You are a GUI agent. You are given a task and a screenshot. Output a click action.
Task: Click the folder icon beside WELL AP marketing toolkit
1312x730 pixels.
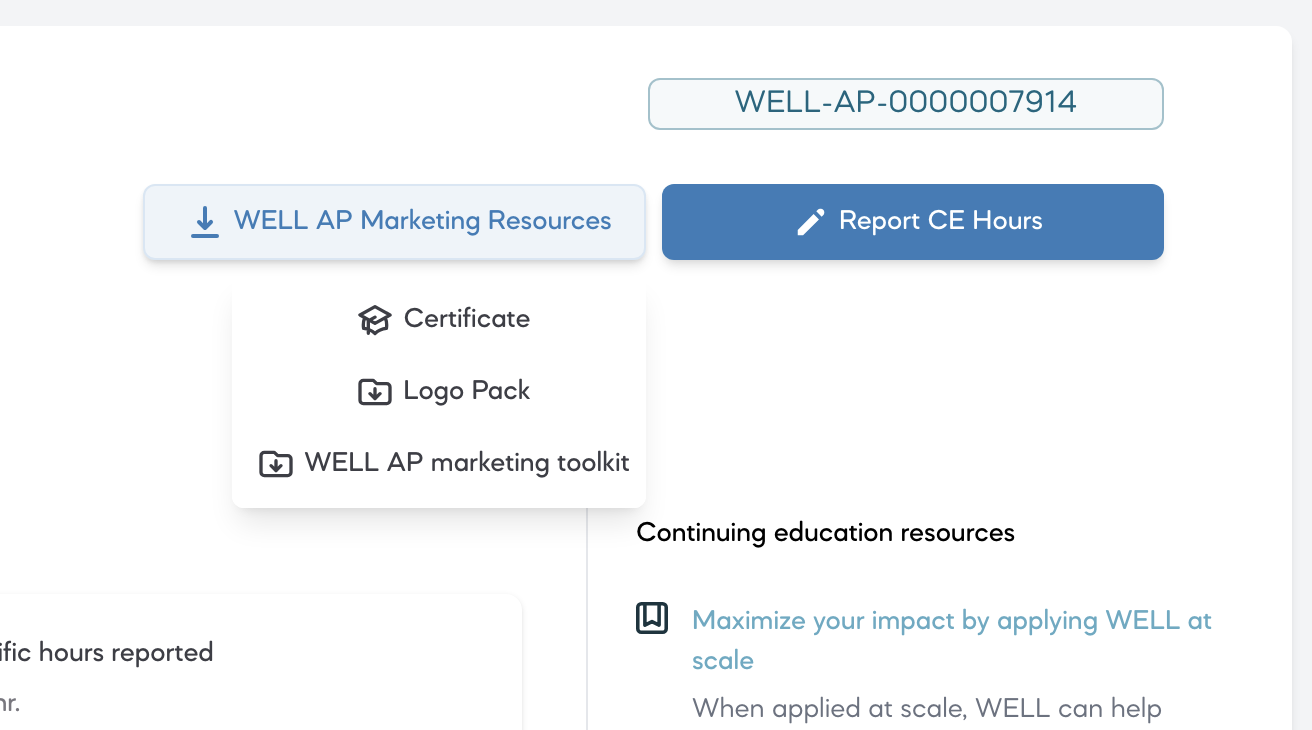(276, 464)
